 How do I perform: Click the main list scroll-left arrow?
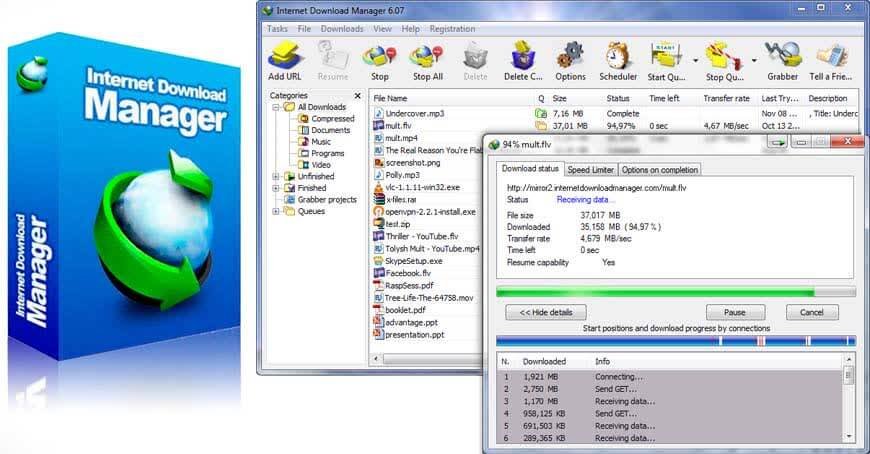[377, 359]
